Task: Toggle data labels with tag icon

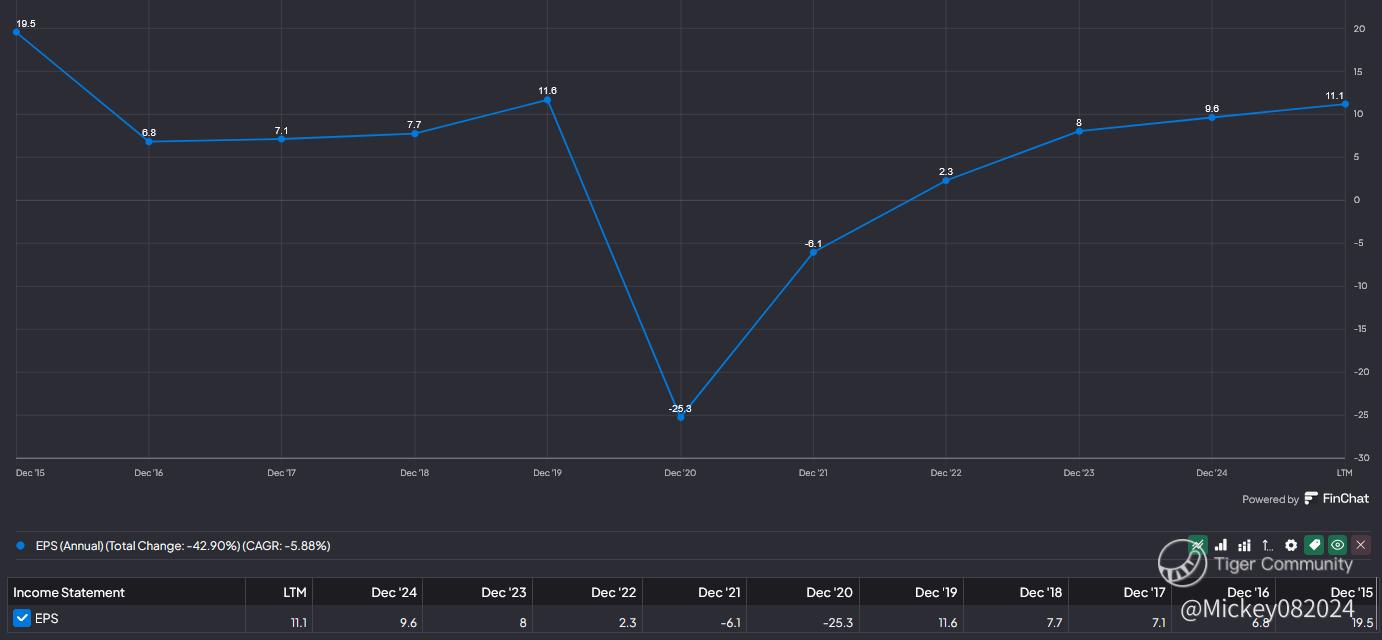Action: tap(1314, 545)
